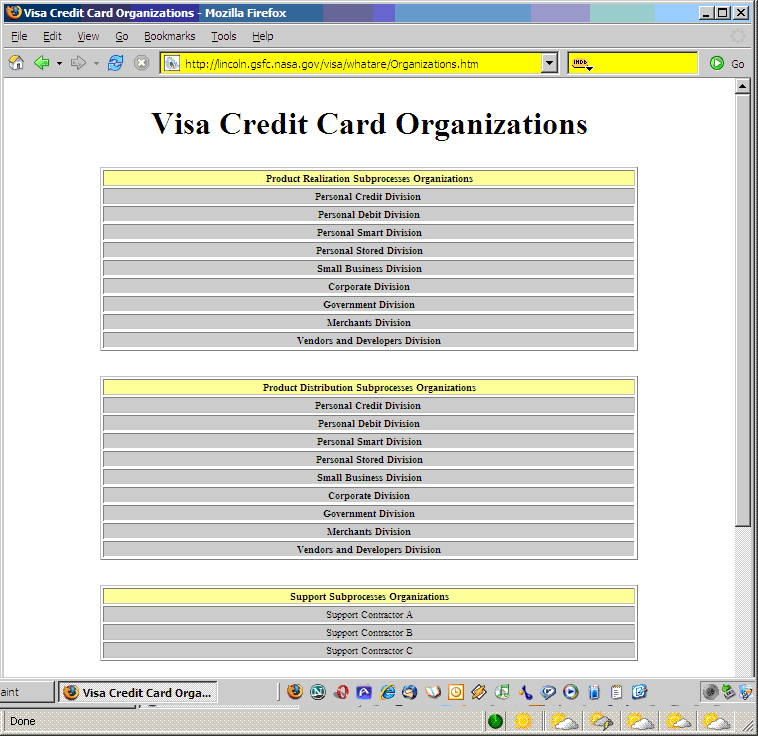This screenshot has width=758, height=736.
Task: Reload the page with the Refresh icon
Action: 116,63
